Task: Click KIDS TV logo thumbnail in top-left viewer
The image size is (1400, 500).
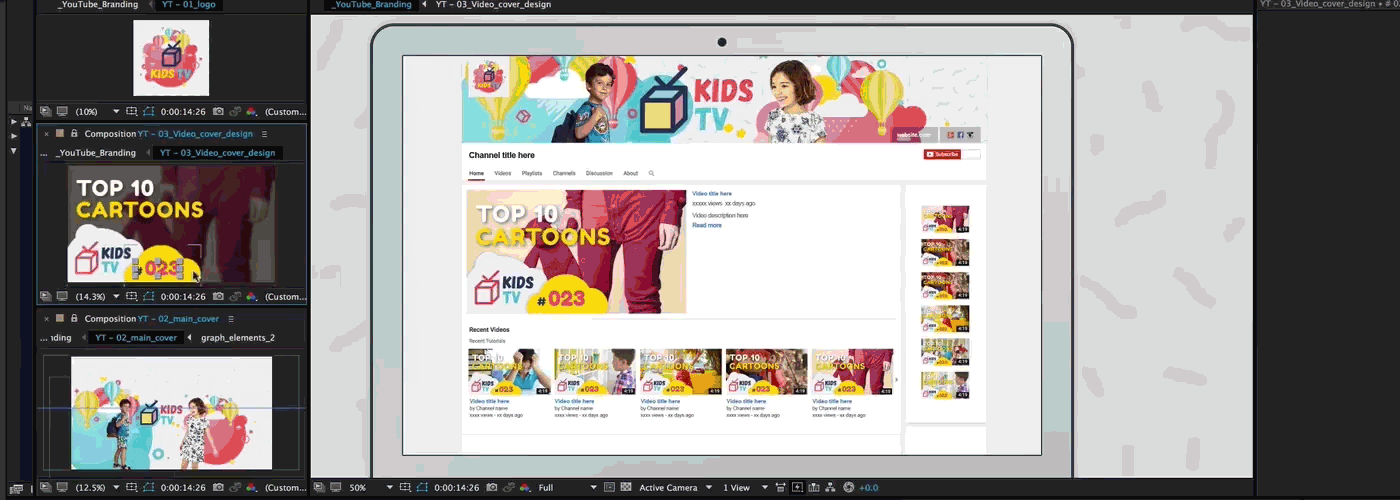Action: [x=171, y=59]
